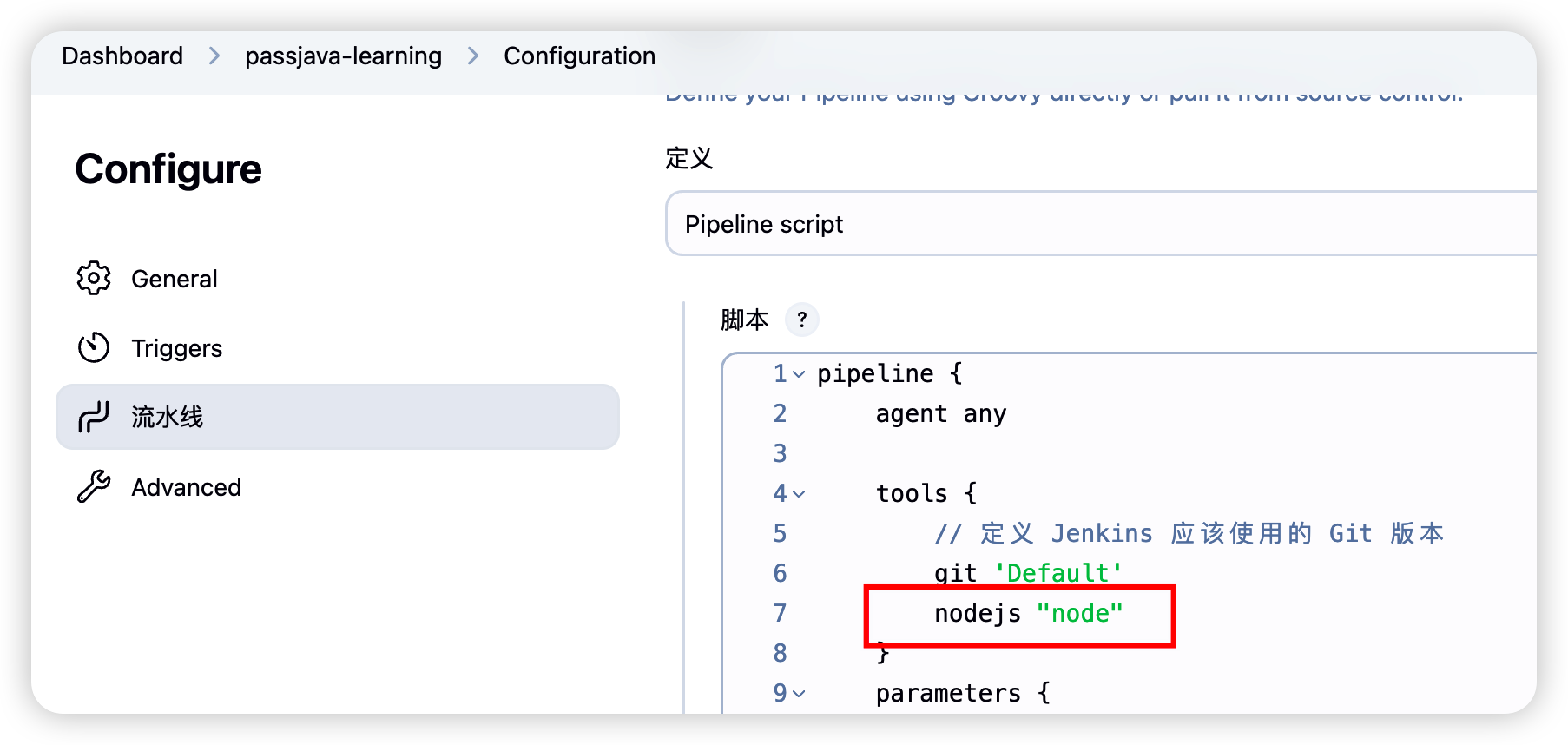Screen dimensions: 1568x745
Task: Click the pipeline icon beside 流水线
Action: coord(94,418)
